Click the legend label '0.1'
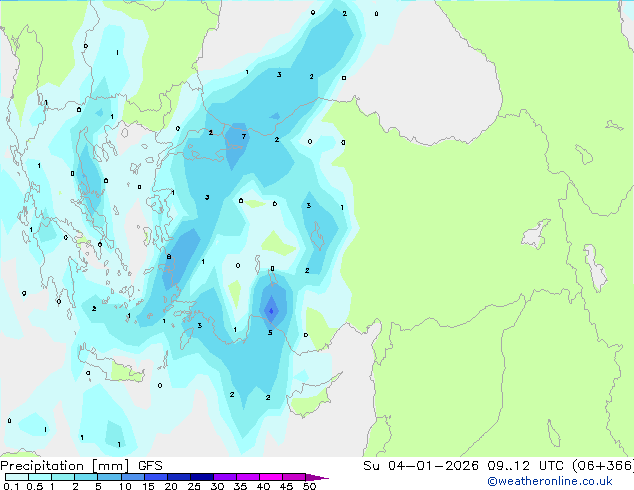Viewport: 634px width, 490px height. 11,486
